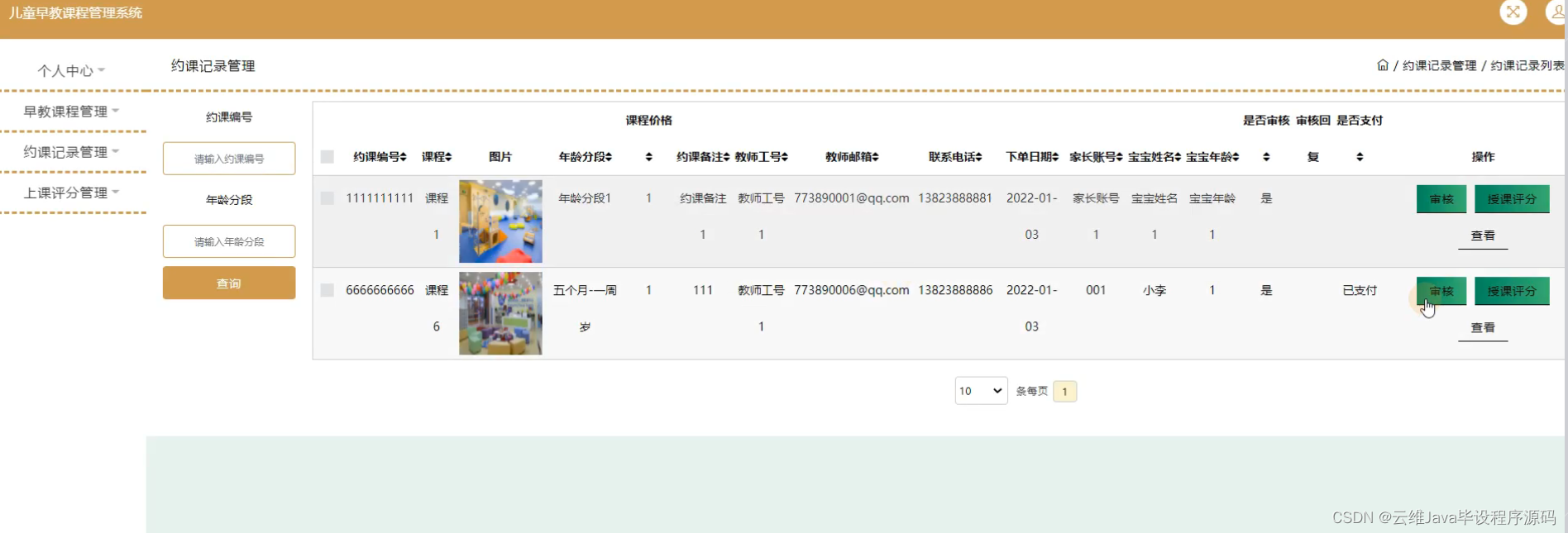1568x533 pixels.
Task: Click 授课评分 button for order 1111111111
Action: click(1512, 199)
